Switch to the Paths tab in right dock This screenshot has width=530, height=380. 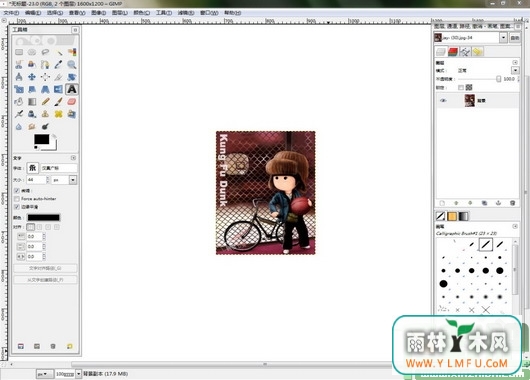tap(465, 52)
